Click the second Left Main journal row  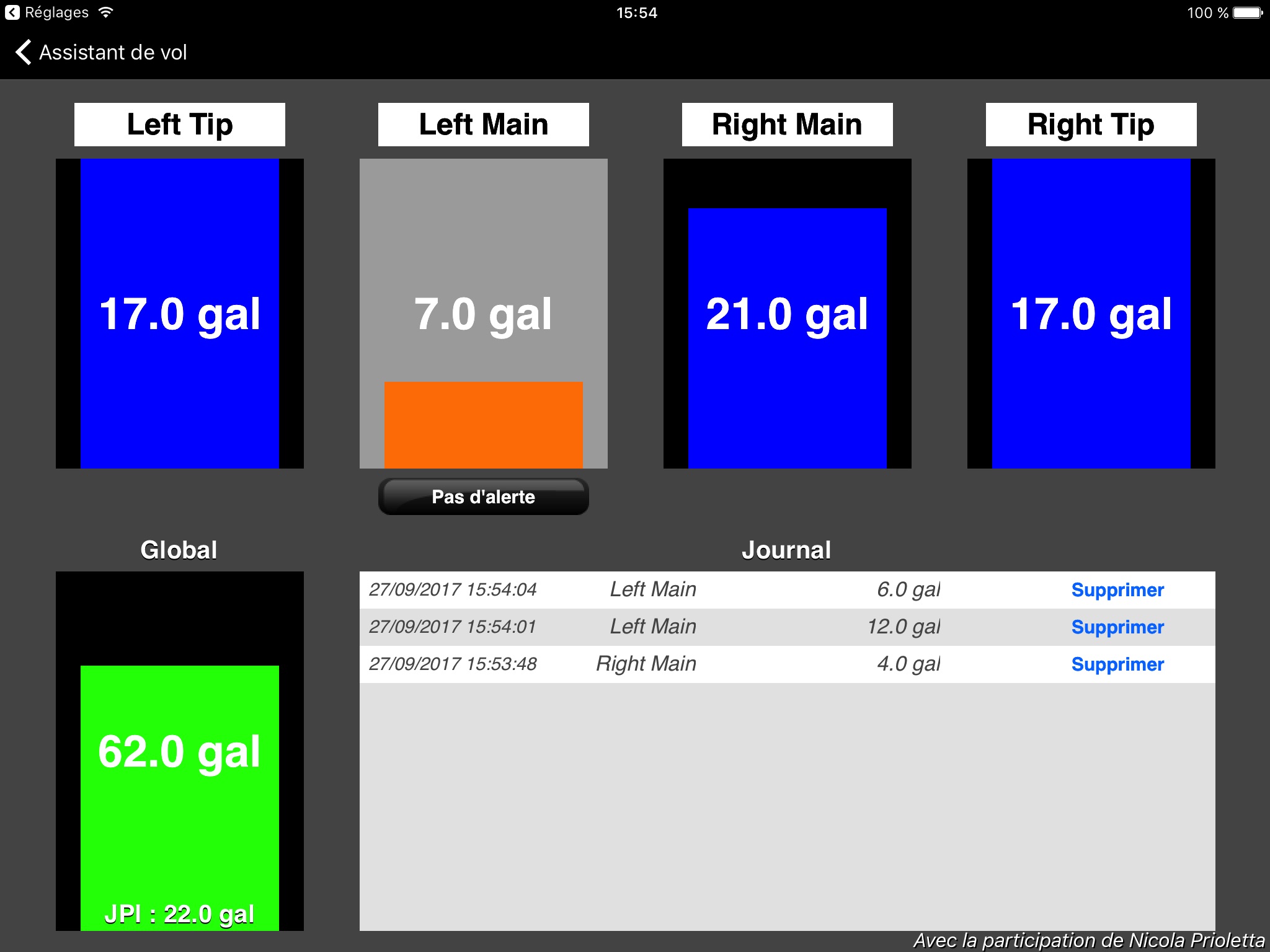(789, 627)
